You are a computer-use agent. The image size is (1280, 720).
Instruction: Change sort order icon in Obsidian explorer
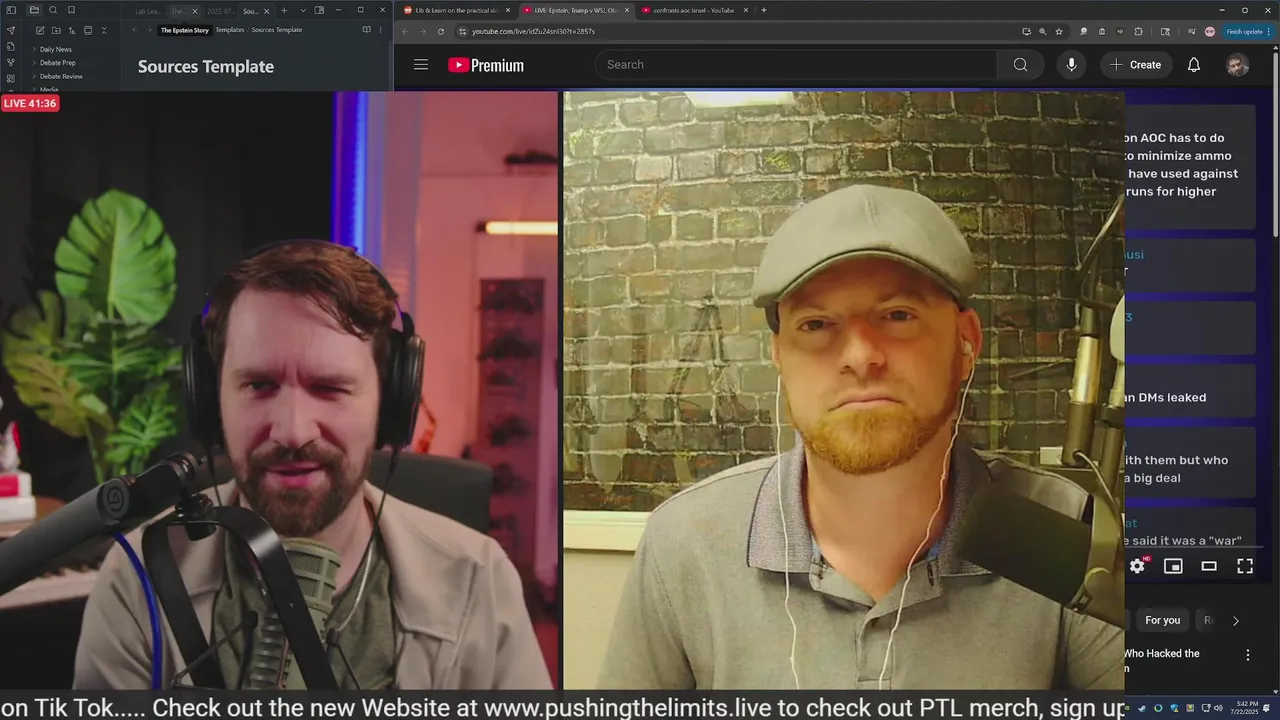pyautogui.click(x=72, y=30)
